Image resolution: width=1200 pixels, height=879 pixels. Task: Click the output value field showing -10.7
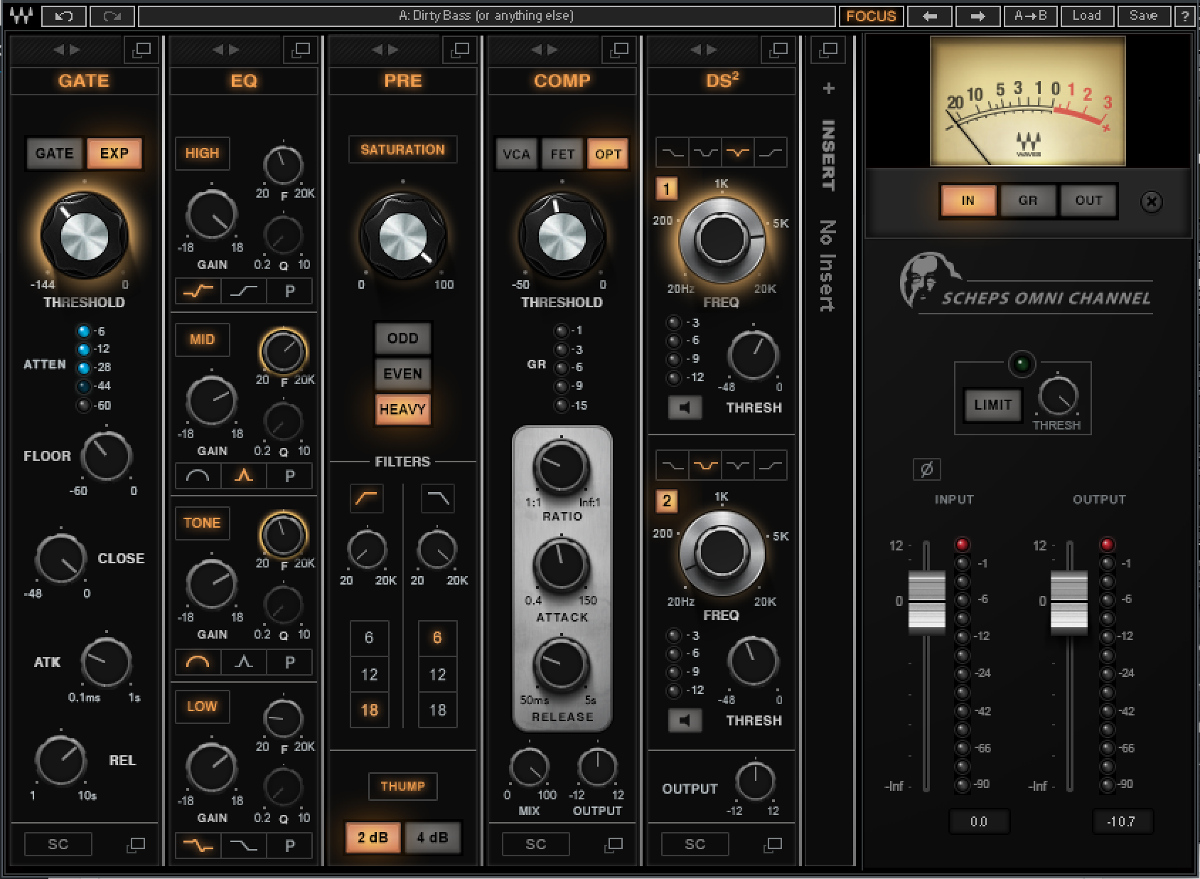(x=1122, y=822)
